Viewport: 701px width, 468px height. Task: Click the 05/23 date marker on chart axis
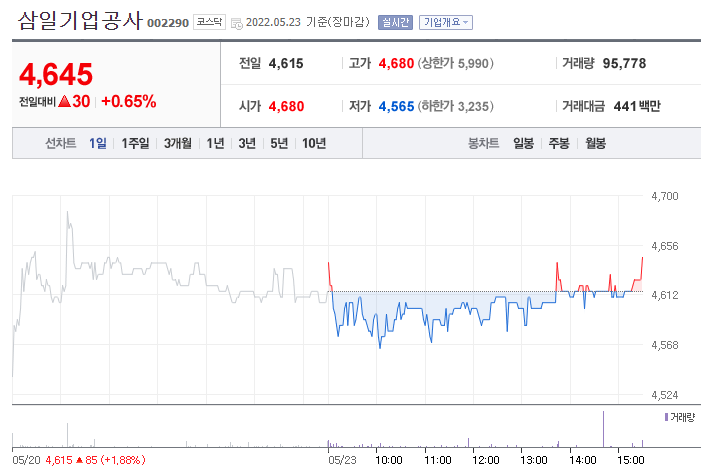pos(342,460)
